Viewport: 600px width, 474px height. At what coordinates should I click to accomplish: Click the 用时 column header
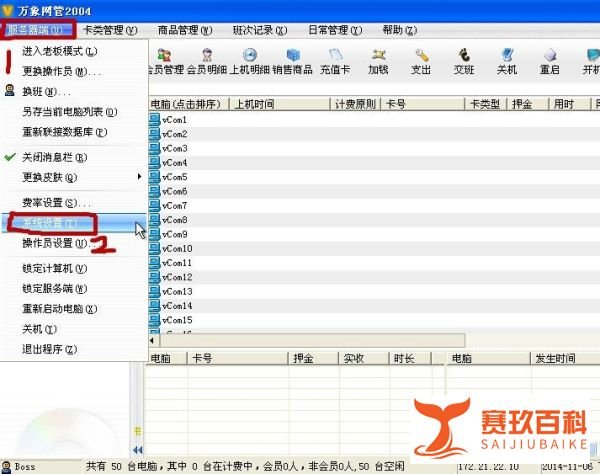point(570,104)
